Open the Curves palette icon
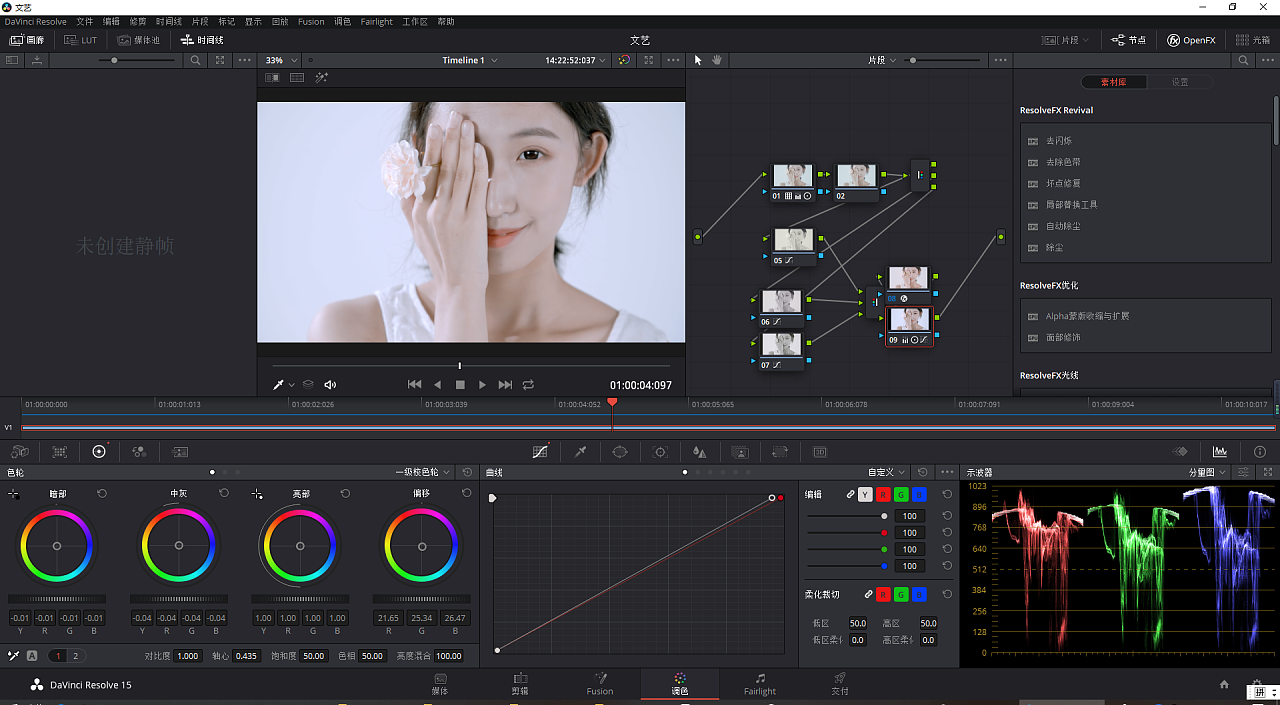The image size is (1280, 705). [x=540, y=452]
